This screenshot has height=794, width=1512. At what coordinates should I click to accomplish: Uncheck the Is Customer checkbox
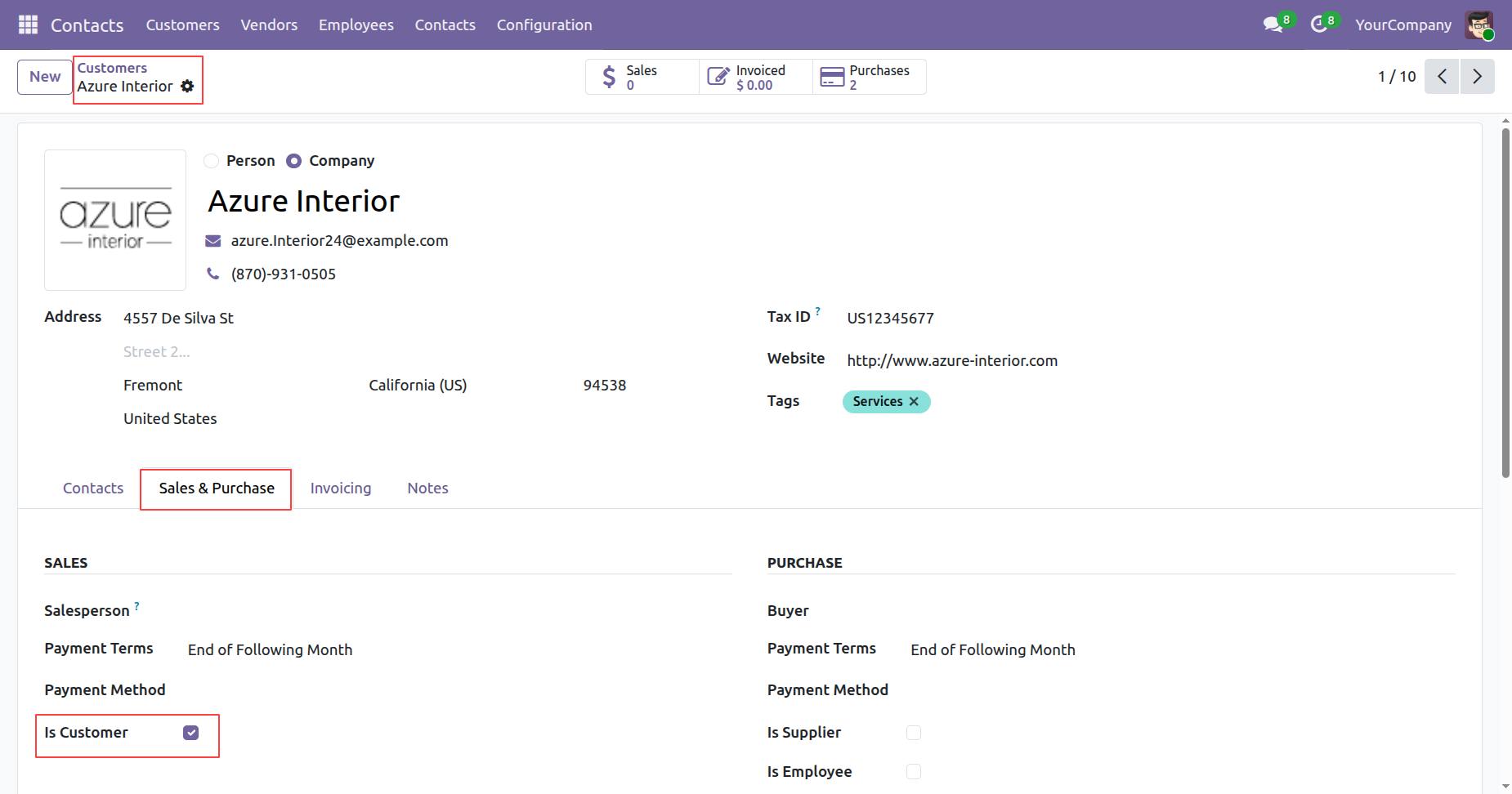[x=191, y=733]
